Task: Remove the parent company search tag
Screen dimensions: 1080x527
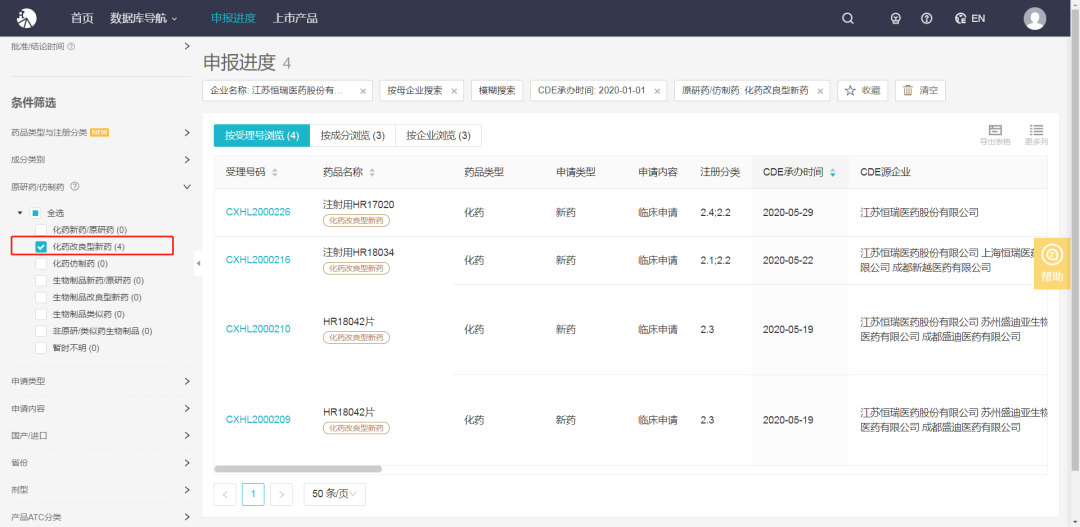Action: pyautogui.click(x=454, y=91)
